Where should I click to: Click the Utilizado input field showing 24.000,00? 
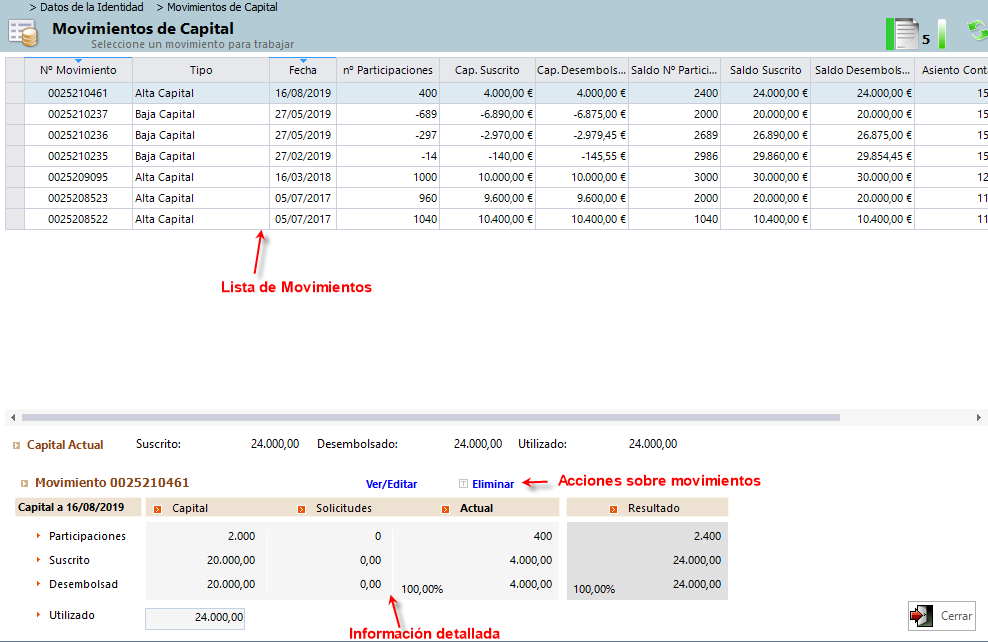pos(195,618)
